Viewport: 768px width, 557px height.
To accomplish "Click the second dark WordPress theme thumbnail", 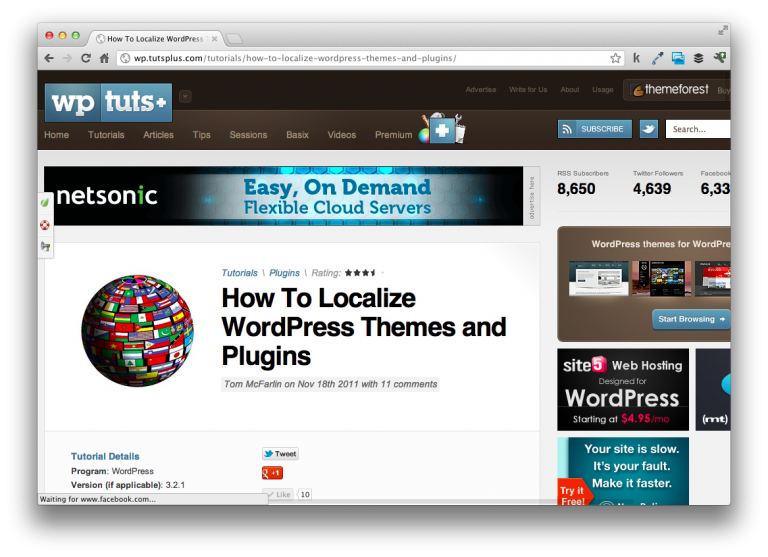I will [661, 278].
